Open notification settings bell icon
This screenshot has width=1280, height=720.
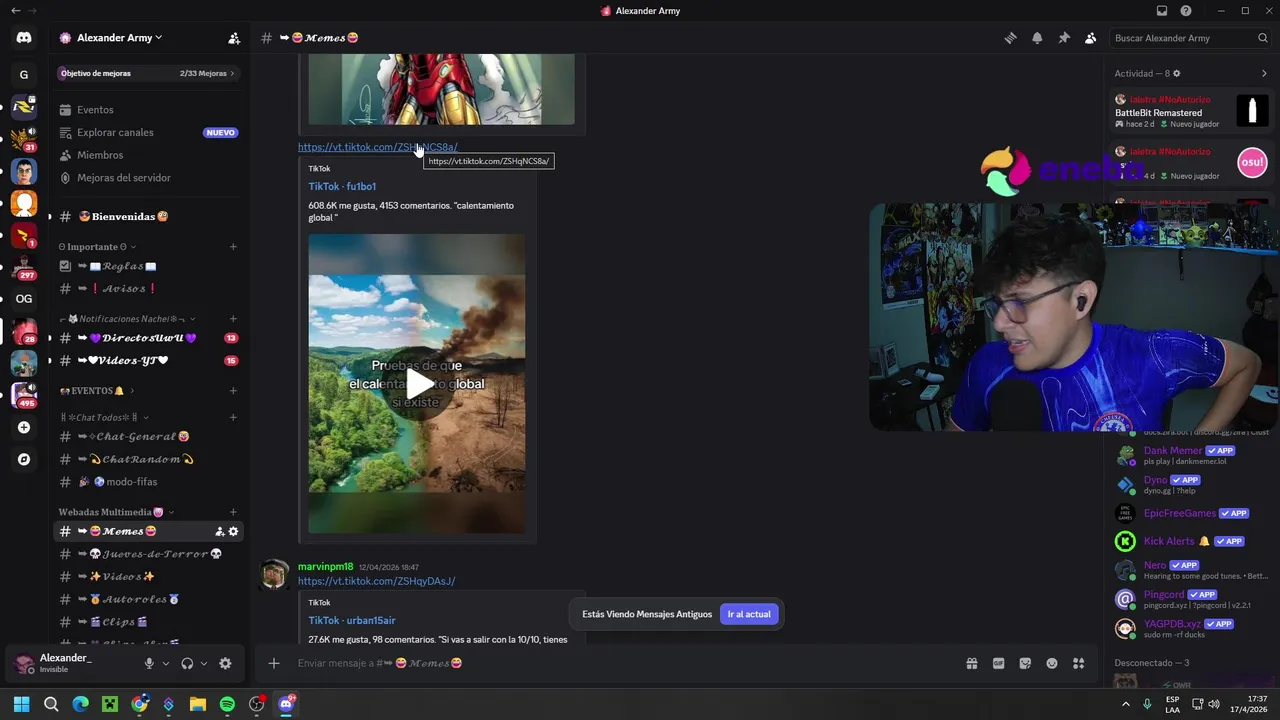(x=1037, y=38)
